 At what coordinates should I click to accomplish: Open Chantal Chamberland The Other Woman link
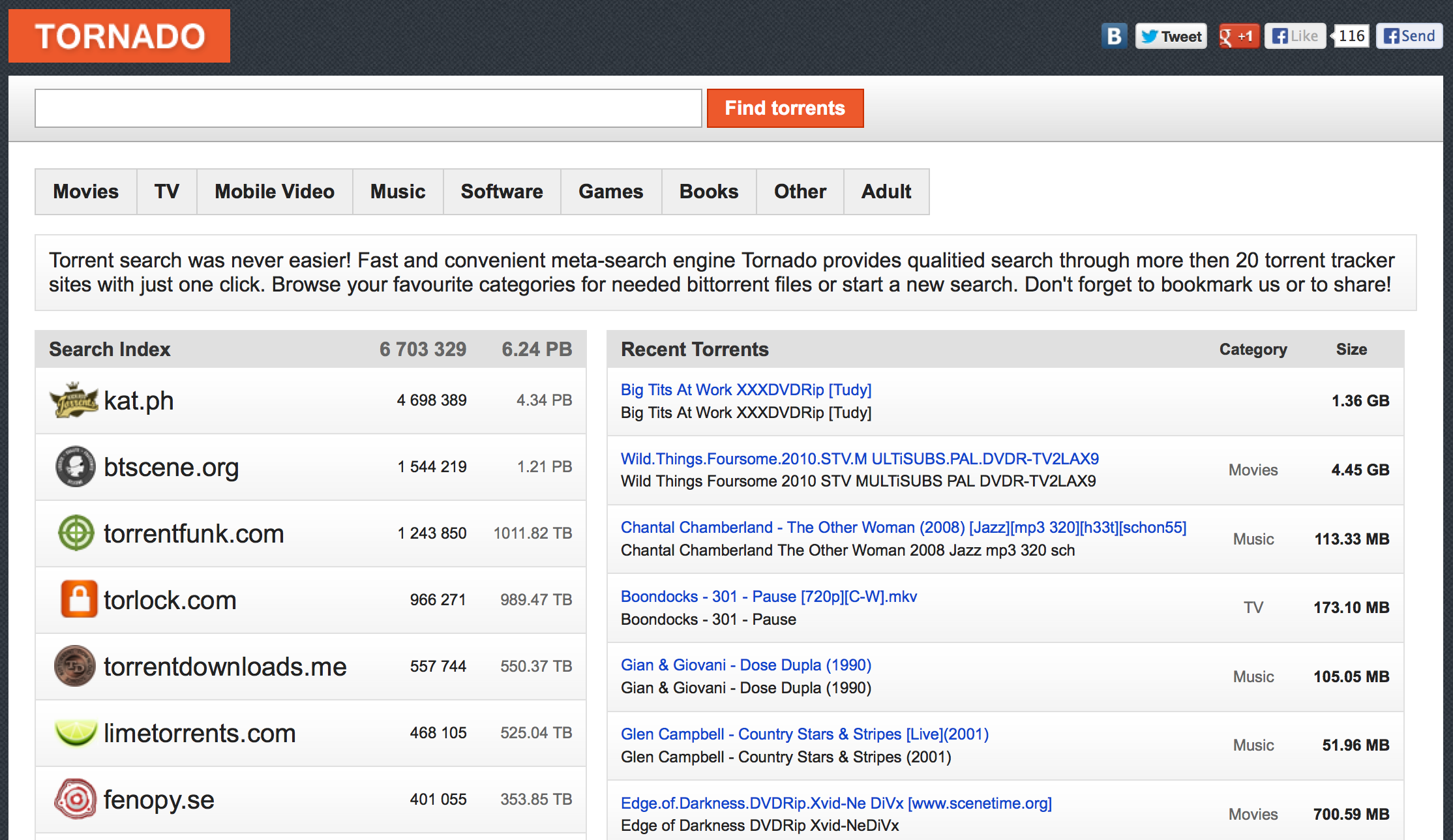903,527
